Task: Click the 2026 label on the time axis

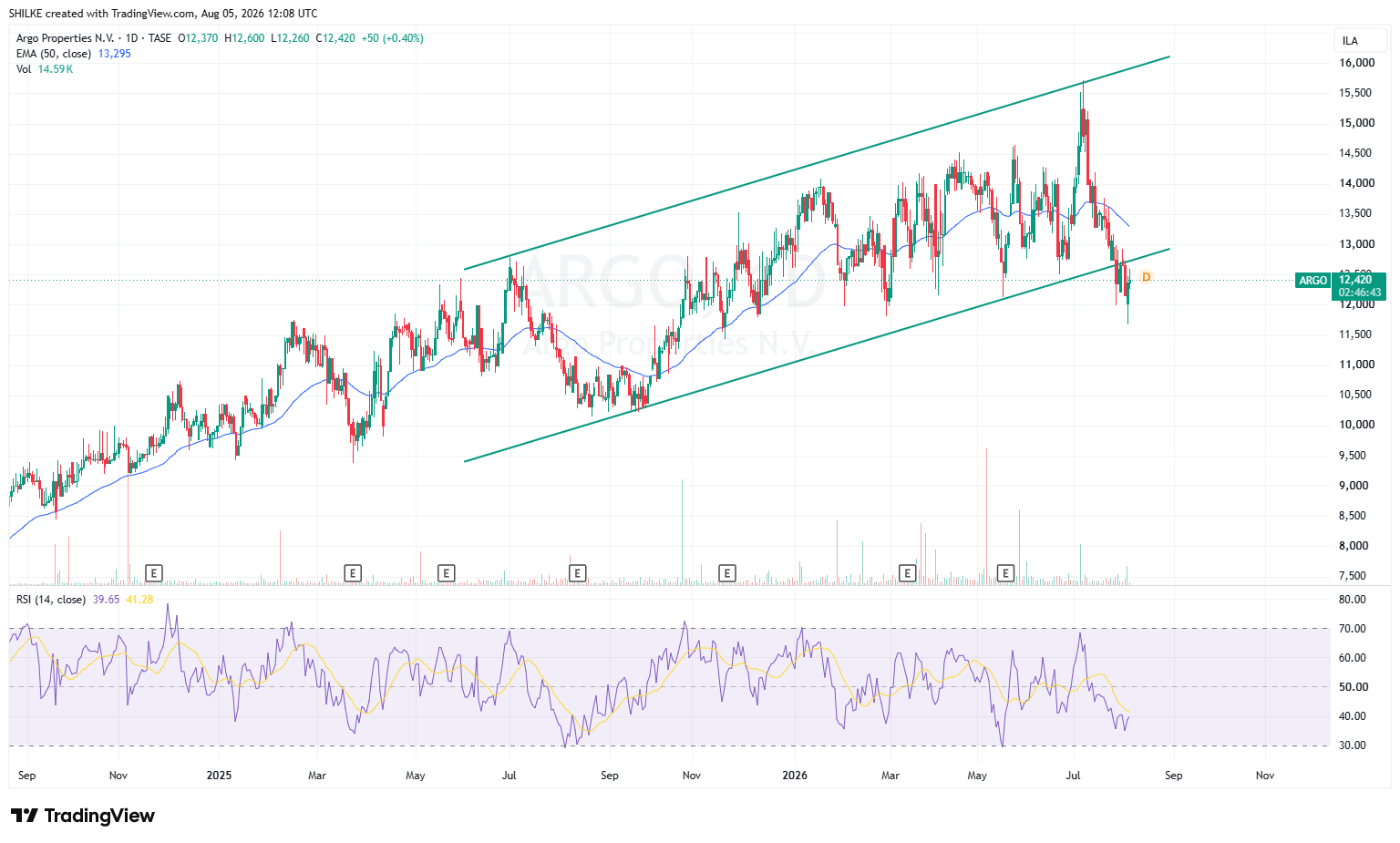Action: (795, 776)
